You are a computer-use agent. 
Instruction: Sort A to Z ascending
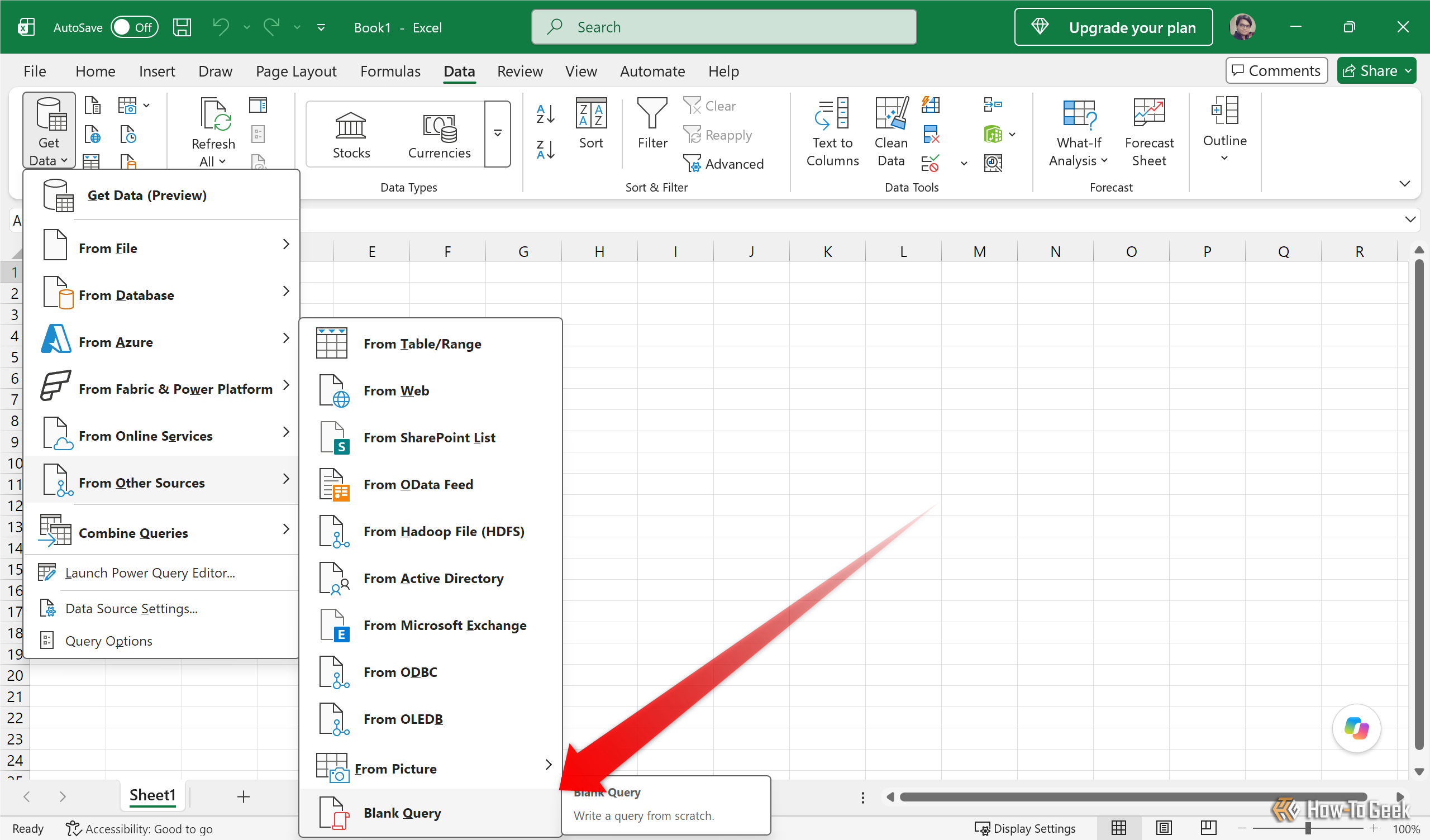[x=545, y=114]
